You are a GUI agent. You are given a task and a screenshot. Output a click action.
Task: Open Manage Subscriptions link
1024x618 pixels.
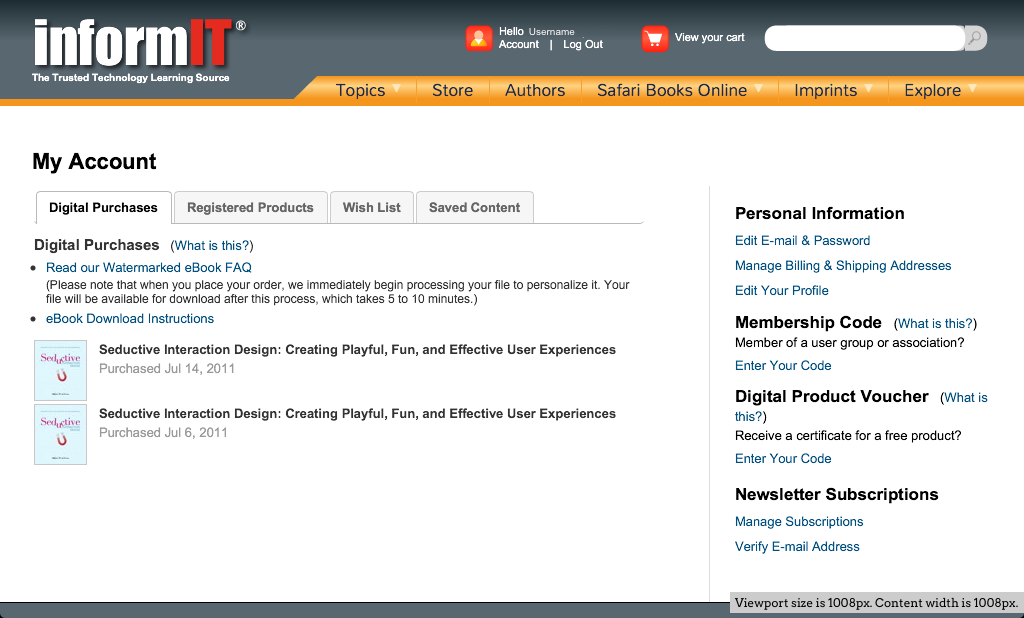[x=799, y=521]
